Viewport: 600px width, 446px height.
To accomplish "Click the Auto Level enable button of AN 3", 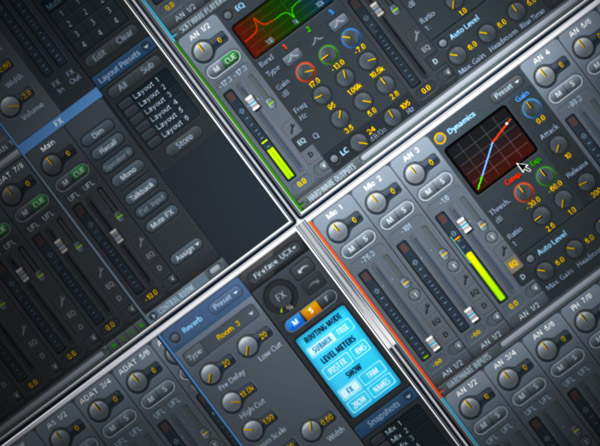I will (x=530, y=259).
